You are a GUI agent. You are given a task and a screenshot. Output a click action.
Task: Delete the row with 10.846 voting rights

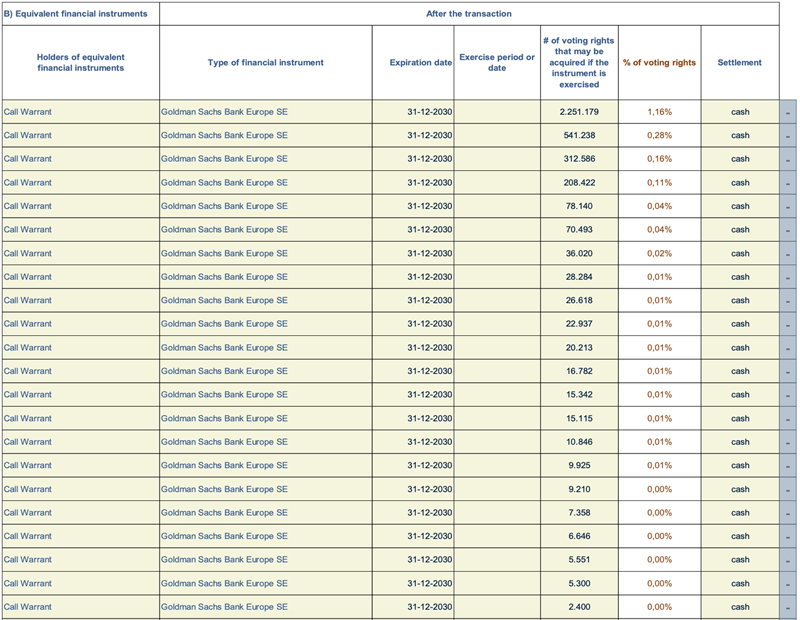pyautogui.click(x=788, y=442)
